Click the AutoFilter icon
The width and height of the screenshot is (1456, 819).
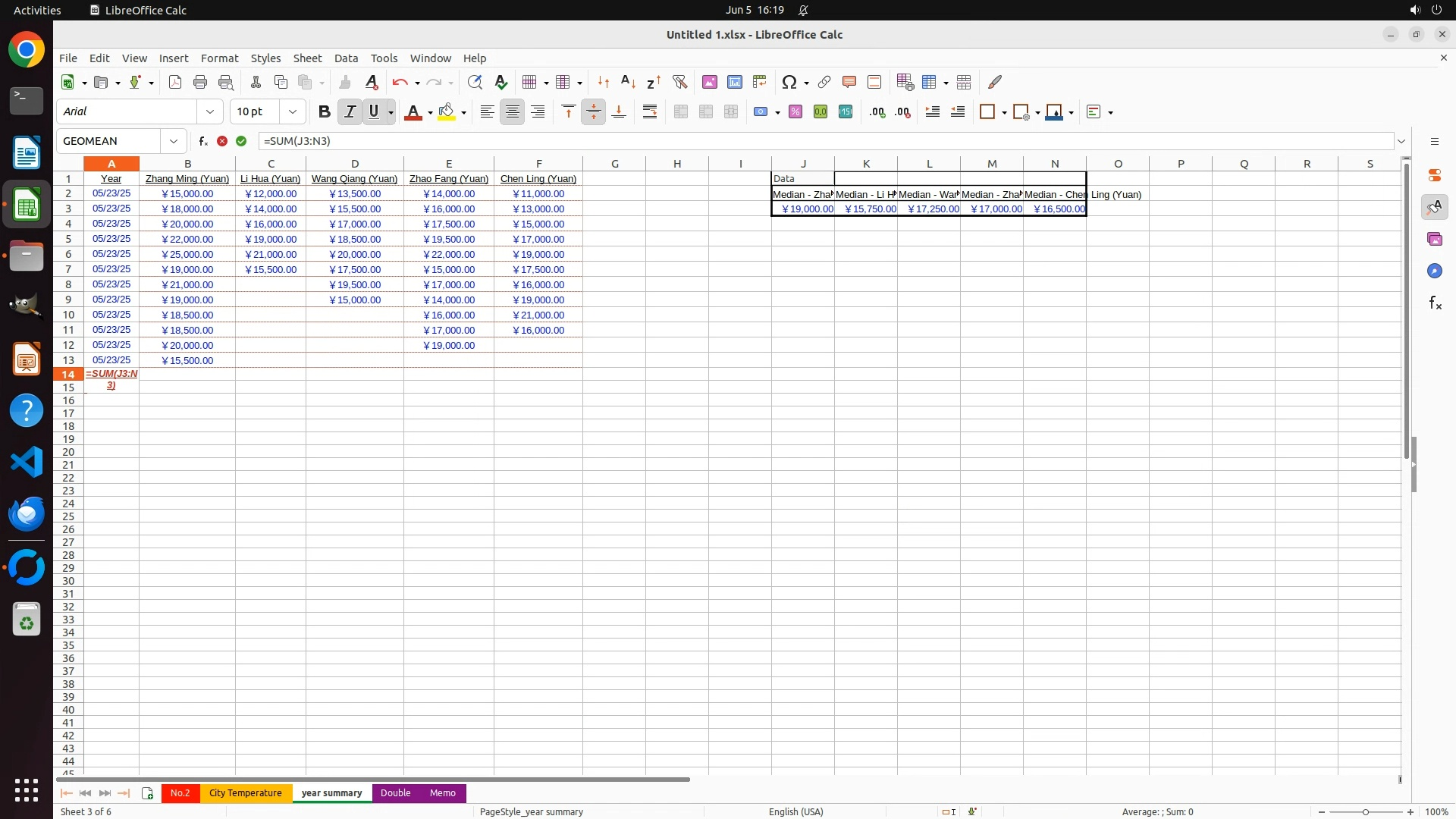point(679,82)
